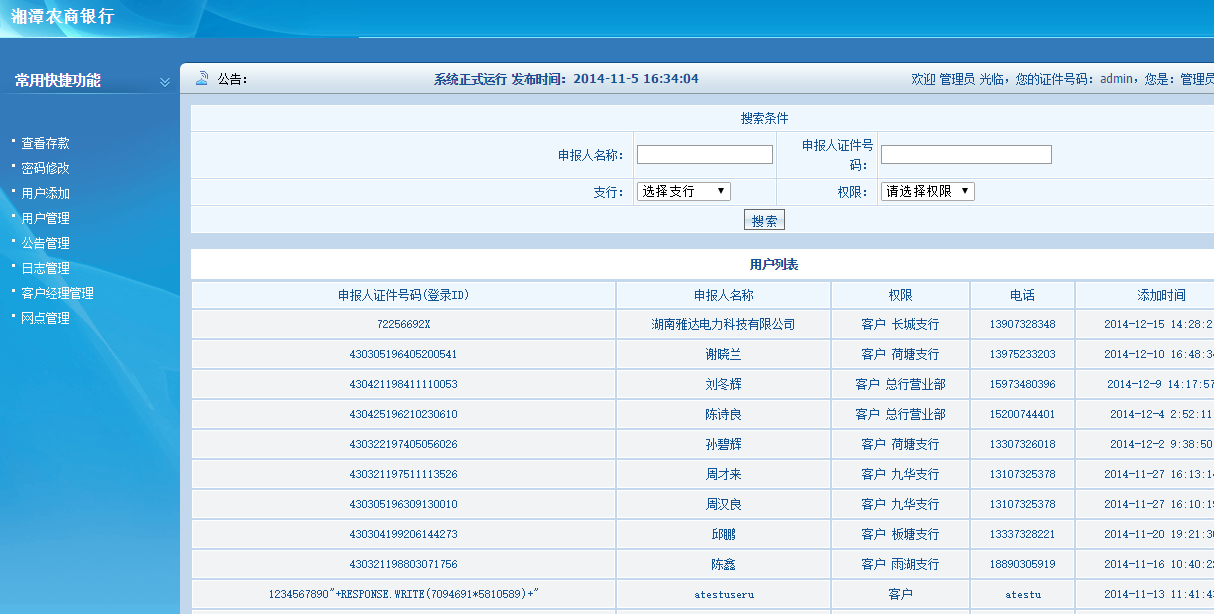1214x614 pixels.
Task: Click the 湘潭农商银行 title
Action: coord(62,17)
